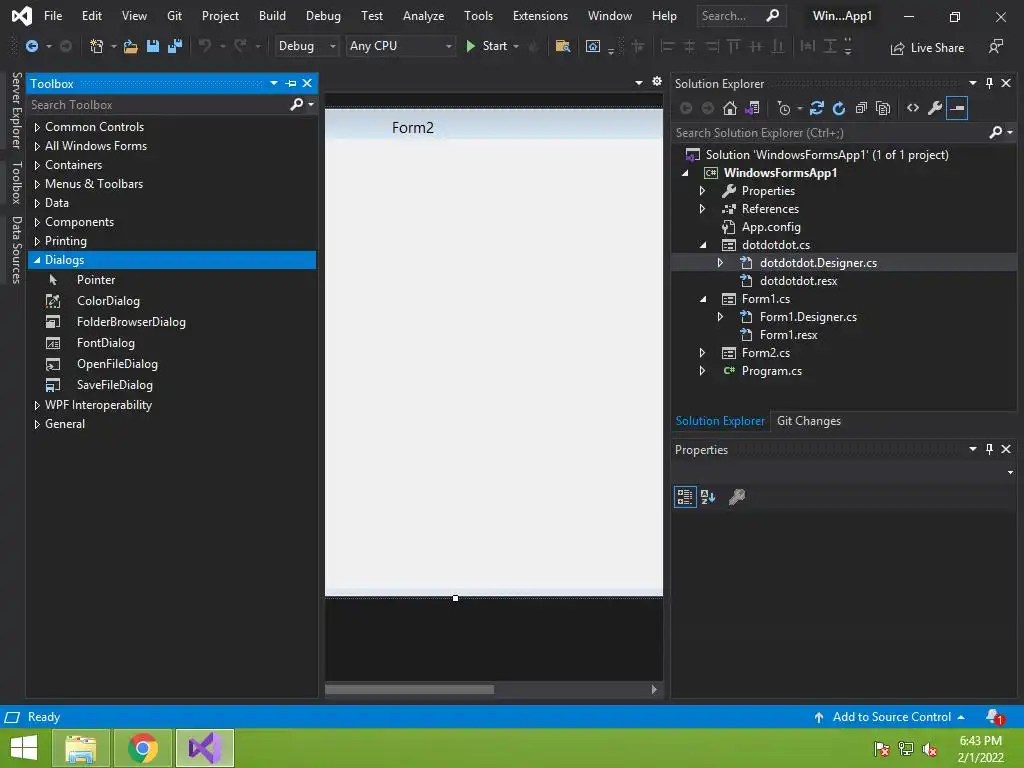This screenshot has height=768, width=1024.
Task: Toggle Preview Selected Items button
Action: (x=957, y=108)
